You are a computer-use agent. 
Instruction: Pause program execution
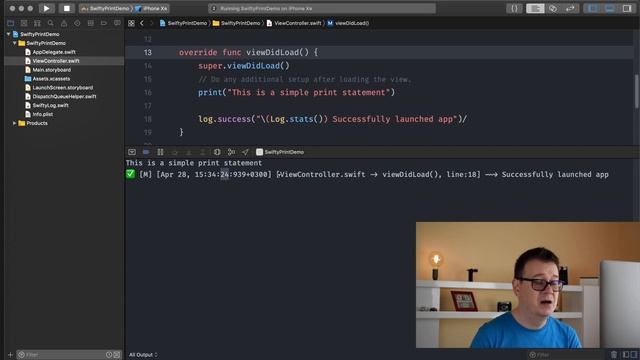tap(160, 152)
